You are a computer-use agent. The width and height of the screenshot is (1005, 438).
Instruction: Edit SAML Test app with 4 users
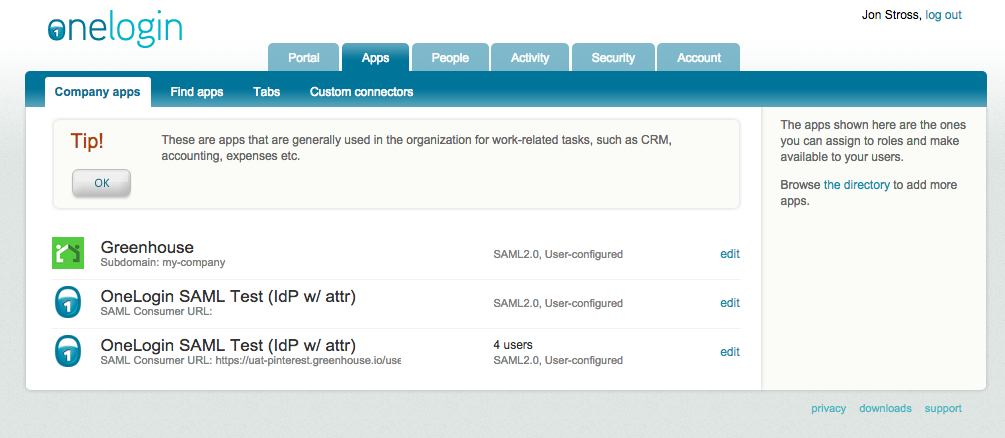click(x=730, y=351)
